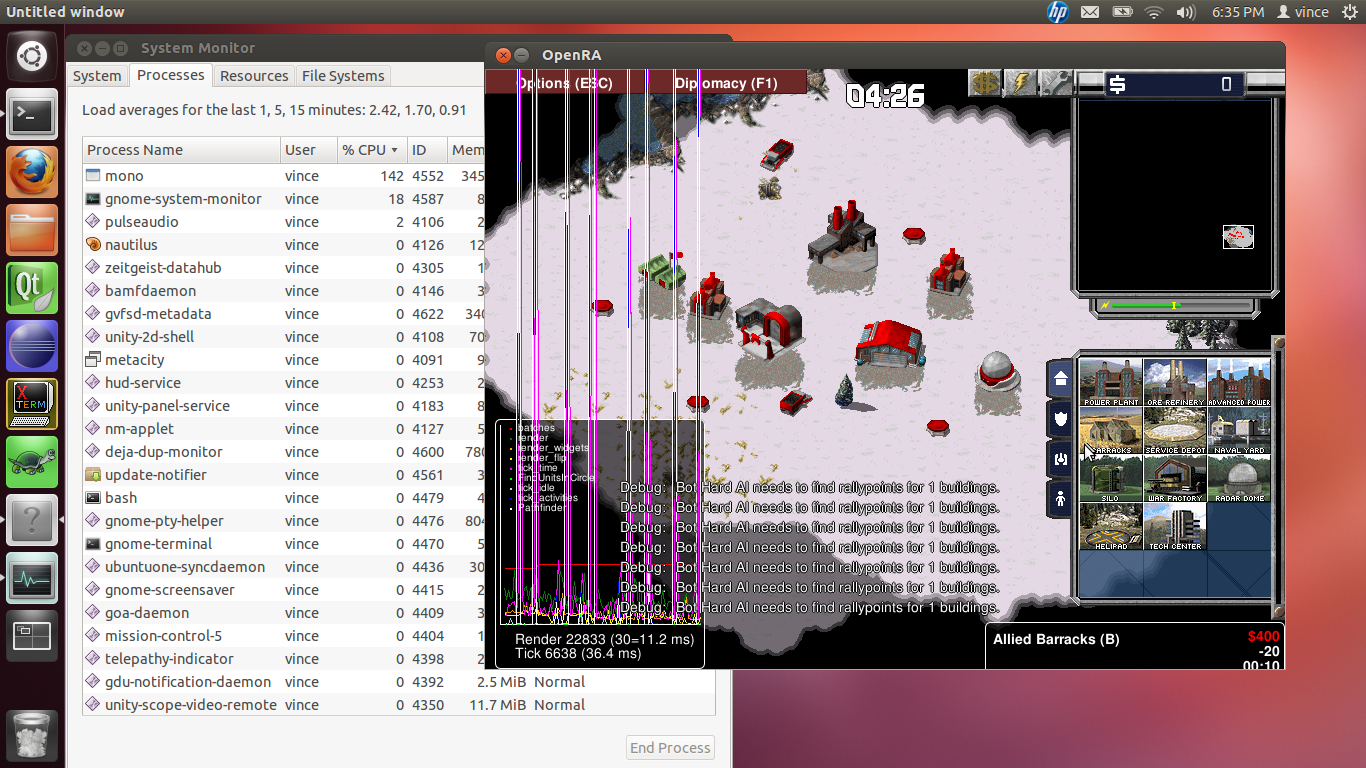Image resolution: width=1366 pixels, height=768 pixels.
Task: Open Files folder icon in launcher
Action: pyautogui.click(x=32, y=230)
